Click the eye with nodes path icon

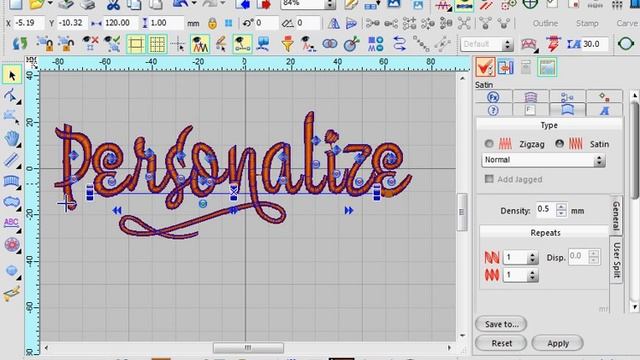click(242, 44)
